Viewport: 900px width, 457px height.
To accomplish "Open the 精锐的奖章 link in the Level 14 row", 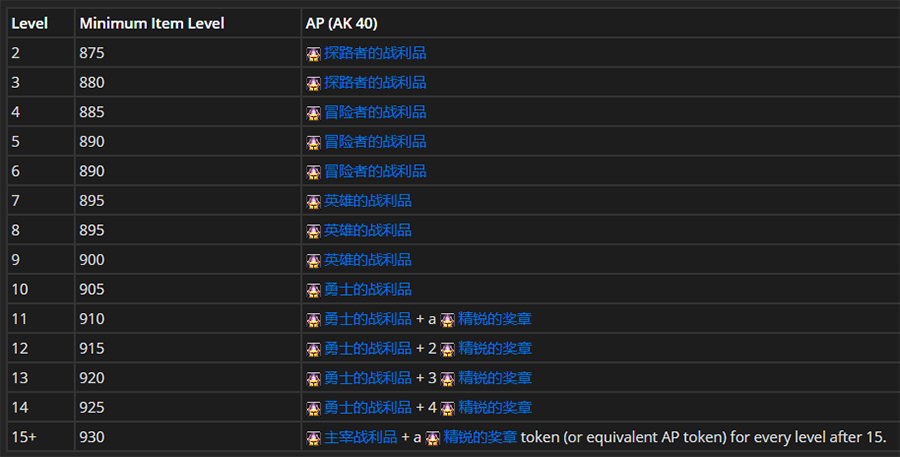I will pyautogui.click(x=495, y=408).
